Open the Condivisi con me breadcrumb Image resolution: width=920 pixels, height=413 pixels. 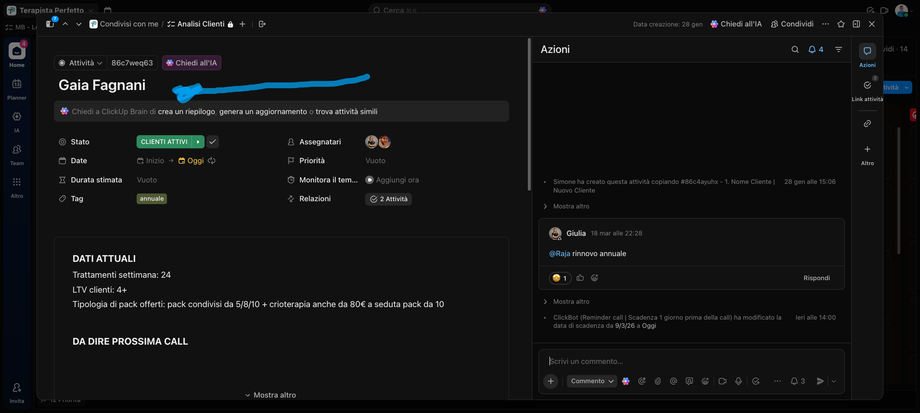click(x=124, y=24)
